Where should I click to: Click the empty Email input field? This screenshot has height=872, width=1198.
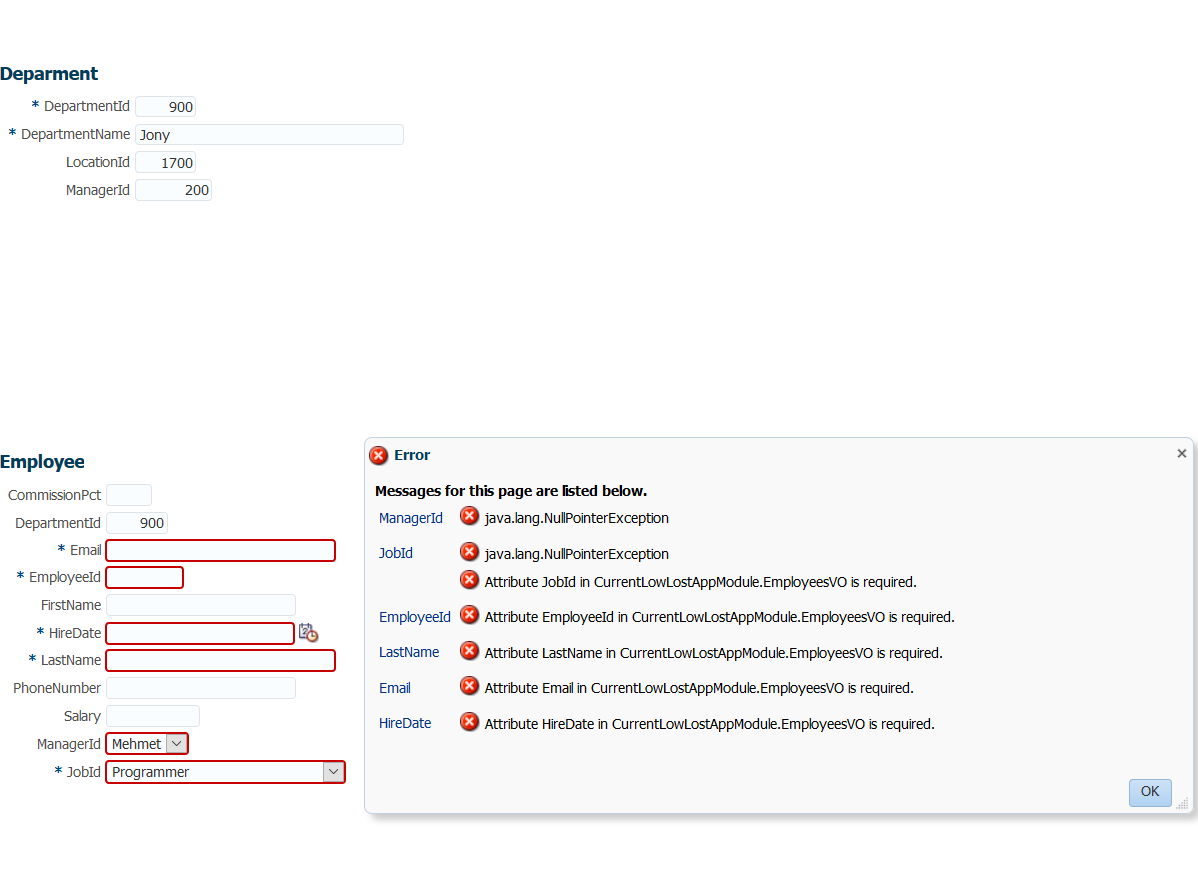[220, 550]
